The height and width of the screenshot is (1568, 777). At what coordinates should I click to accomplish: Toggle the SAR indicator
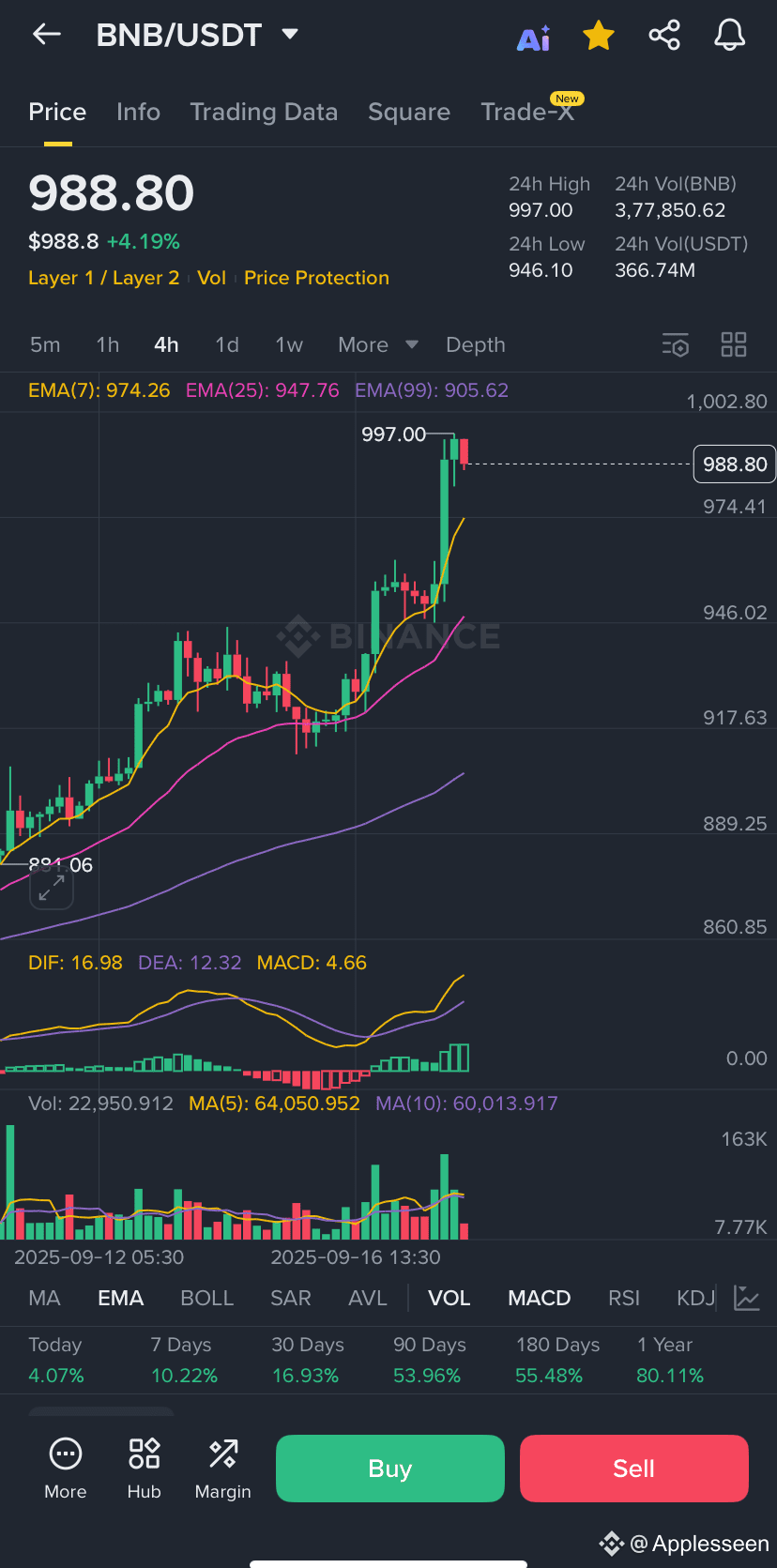[x=291, y=1298]
